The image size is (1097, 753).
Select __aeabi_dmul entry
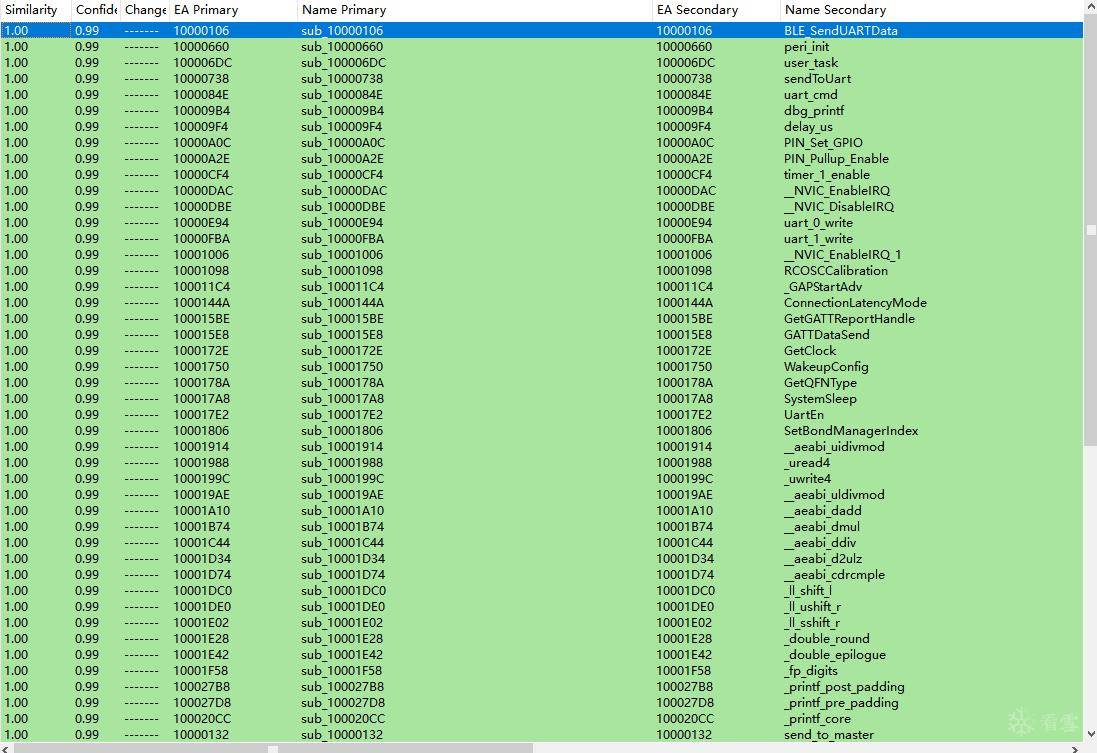(x=822, y=527)
